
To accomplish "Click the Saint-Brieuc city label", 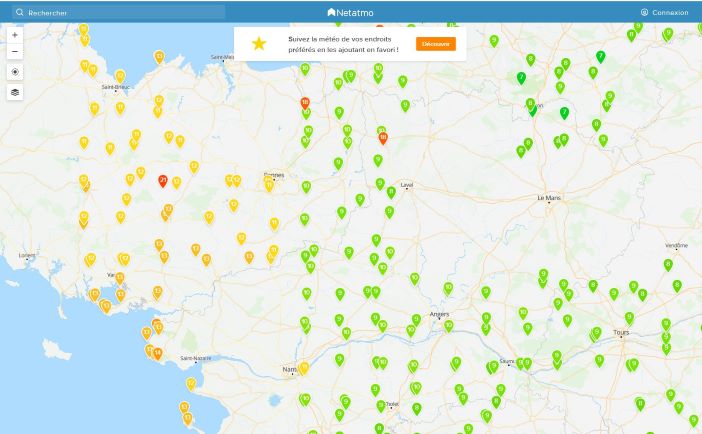I will coord(116,88).
